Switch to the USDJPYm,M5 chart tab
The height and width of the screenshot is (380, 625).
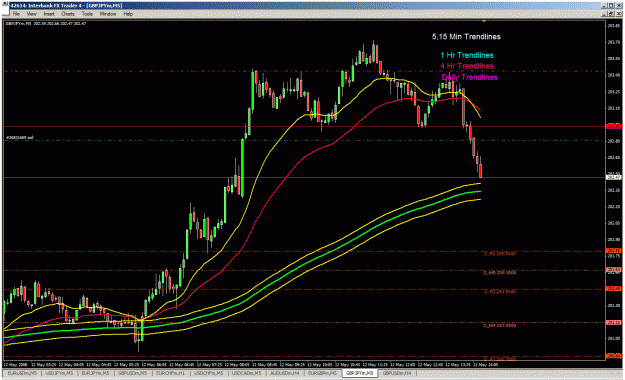59,373
